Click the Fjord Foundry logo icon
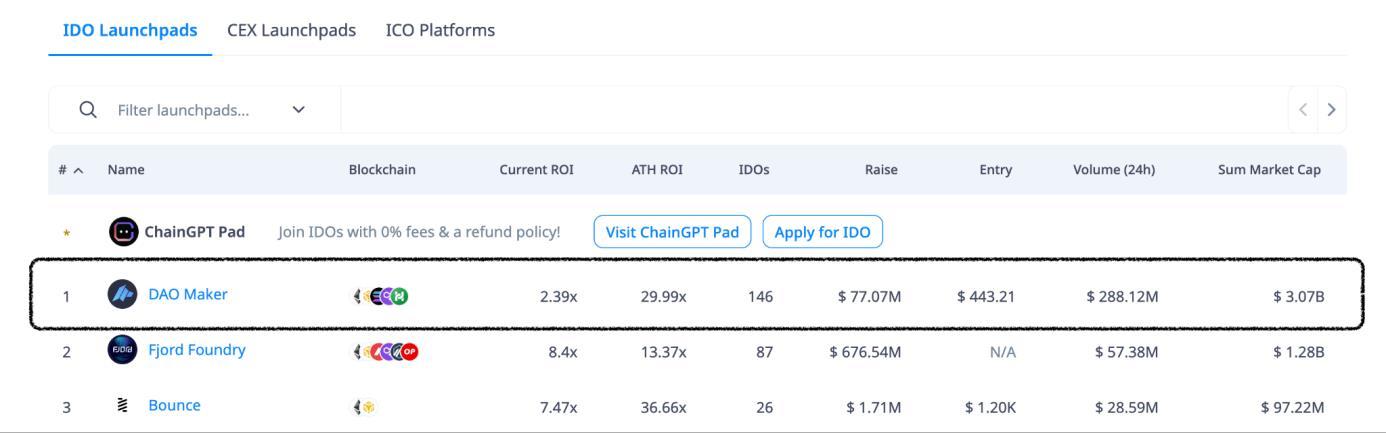 [x=122, y=351]
